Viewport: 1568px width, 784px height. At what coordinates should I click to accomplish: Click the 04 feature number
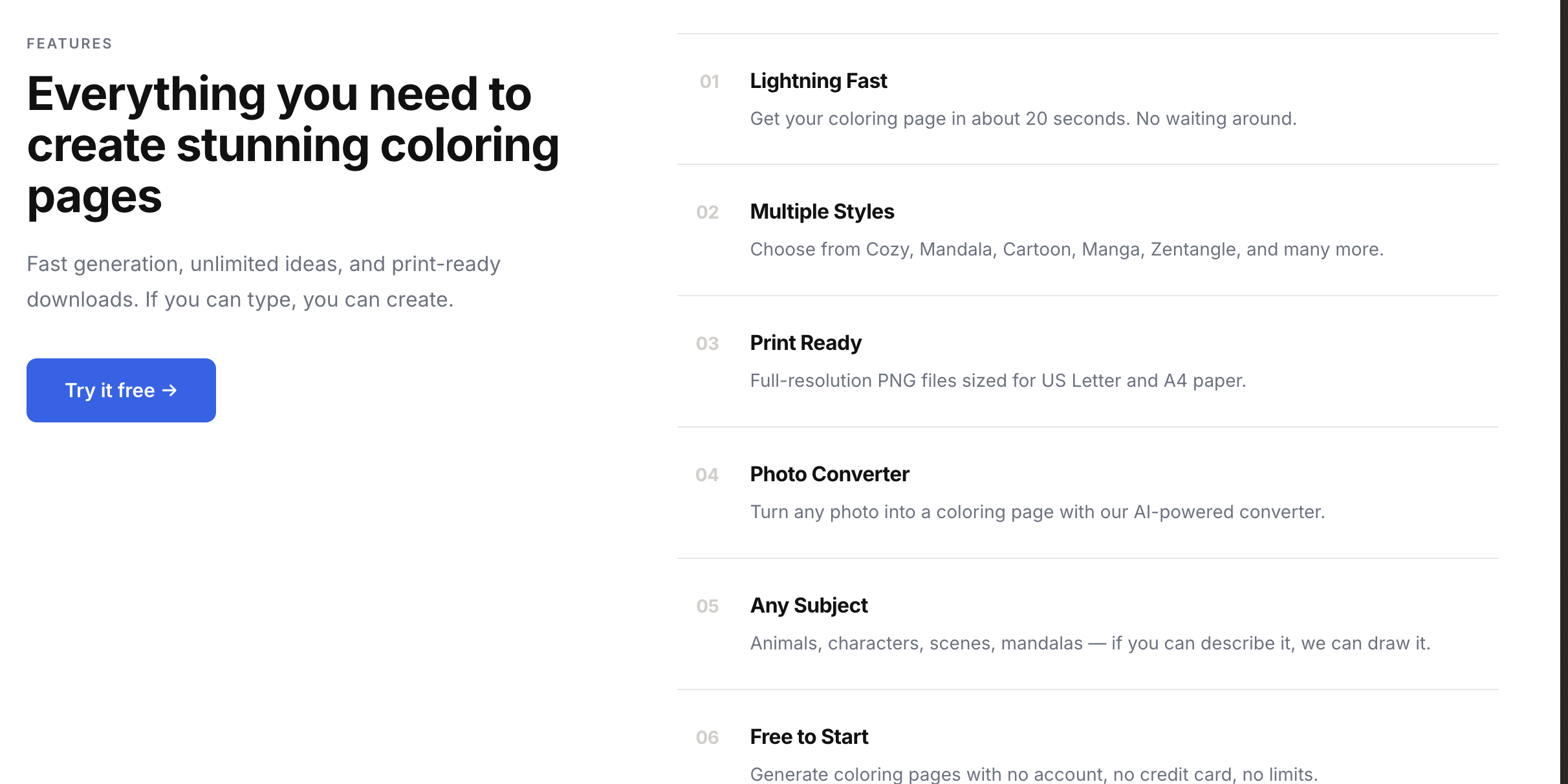[707, 475]
